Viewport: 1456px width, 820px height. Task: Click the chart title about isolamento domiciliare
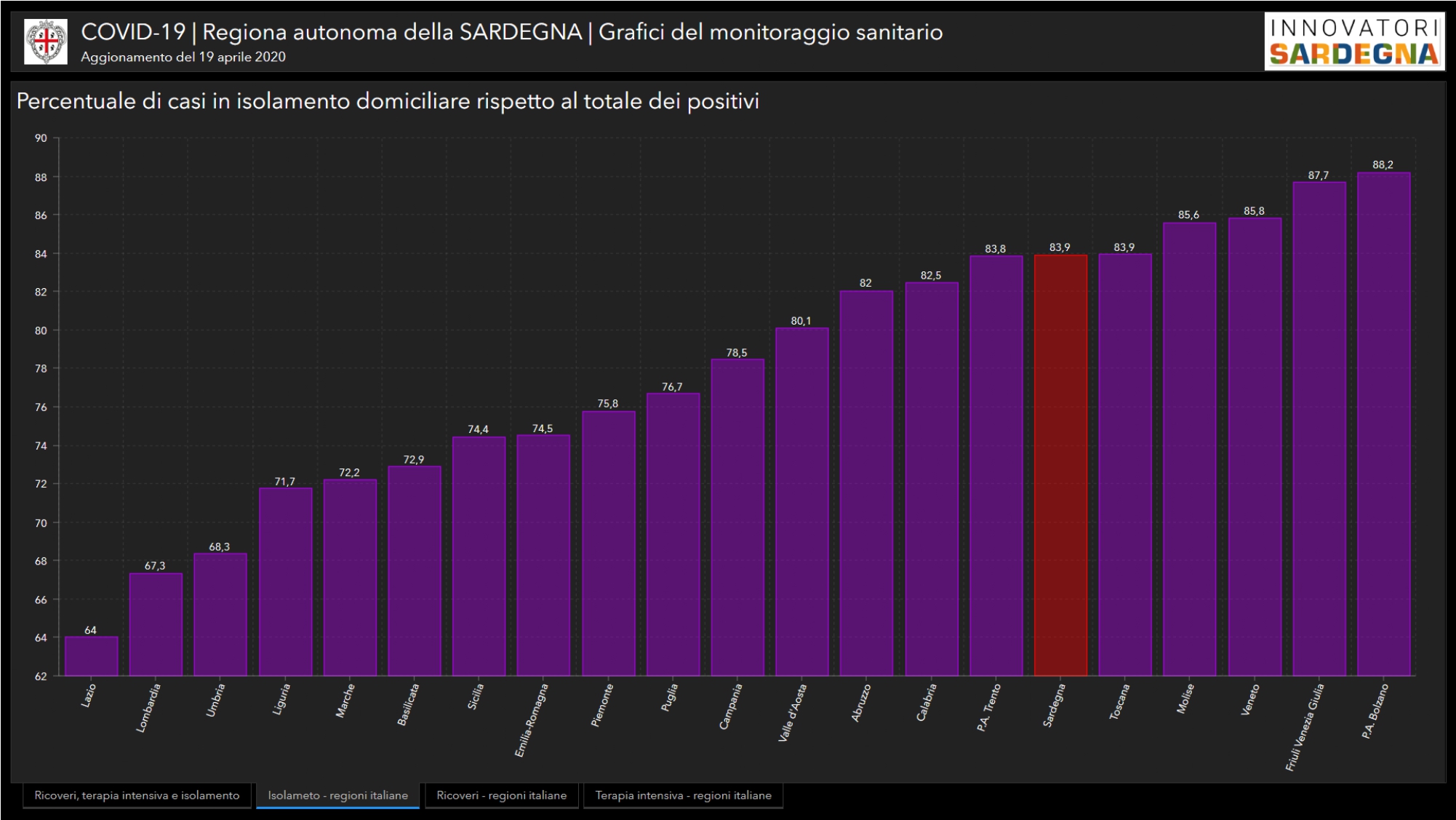point(388,101)
